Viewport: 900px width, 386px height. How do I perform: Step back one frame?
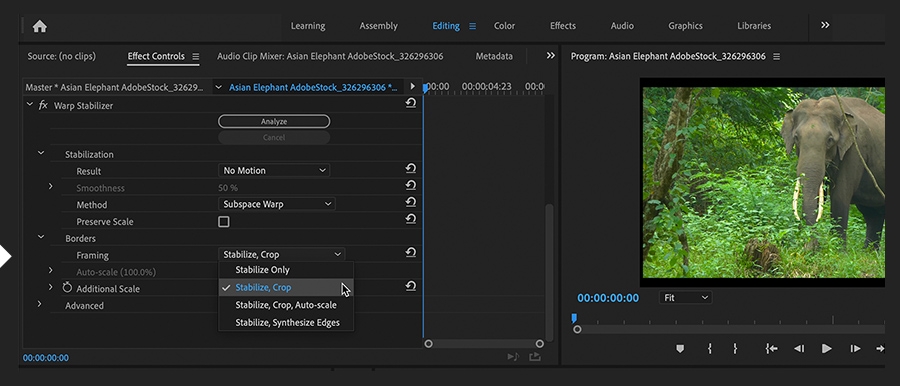point(798,348)
